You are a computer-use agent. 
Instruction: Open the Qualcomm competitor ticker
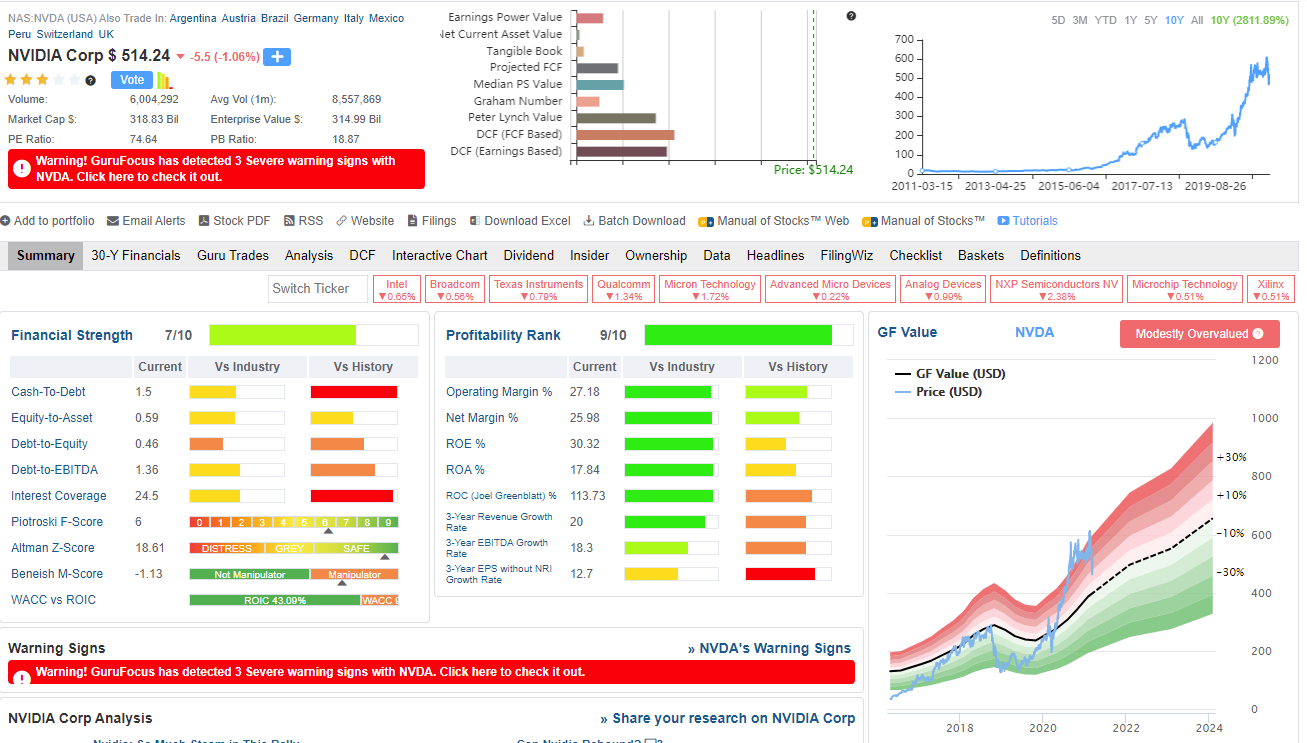(x=624, y=290)
